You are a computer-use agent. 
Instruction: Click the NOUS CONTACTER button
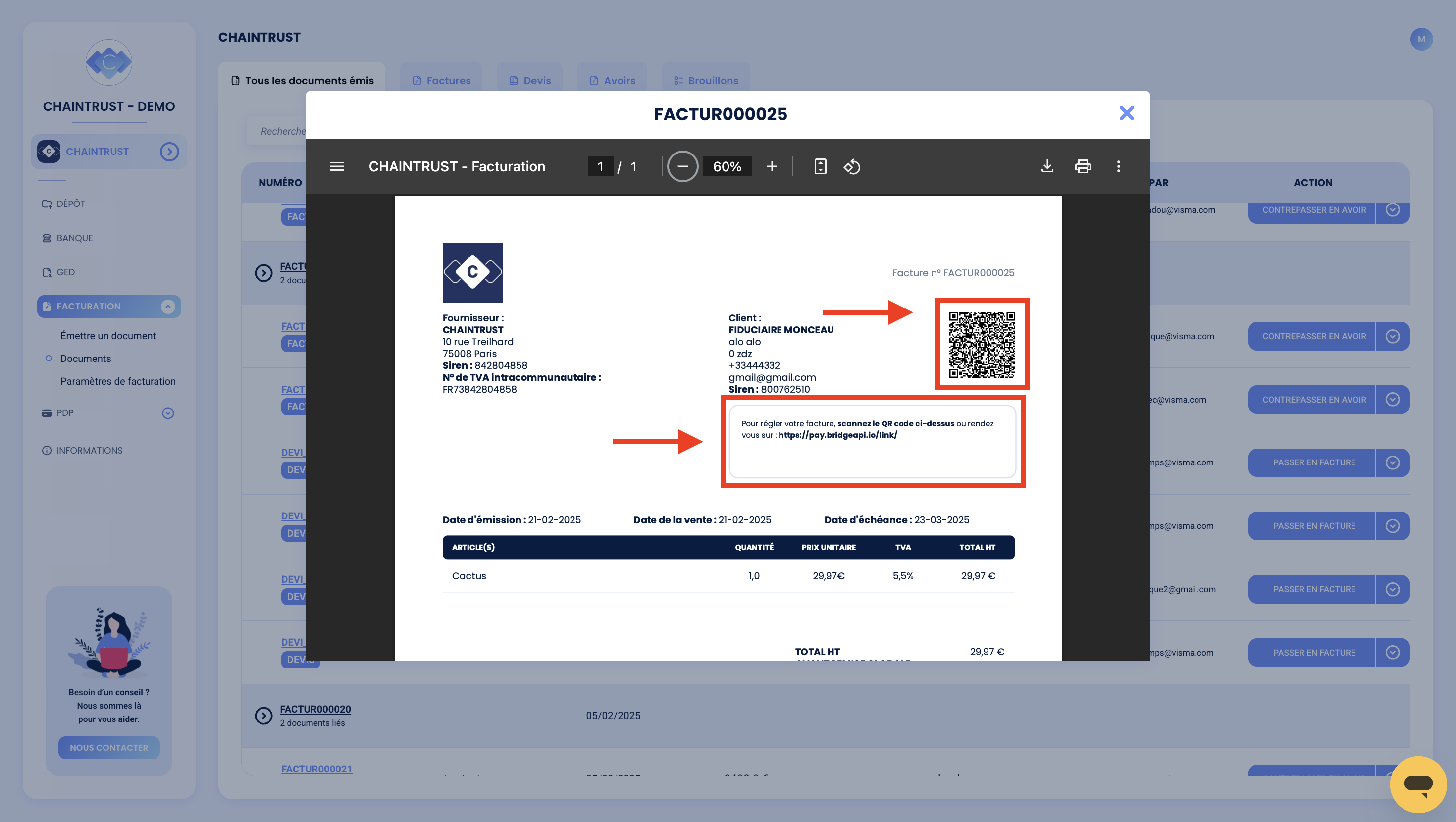[x=109, y=747]
